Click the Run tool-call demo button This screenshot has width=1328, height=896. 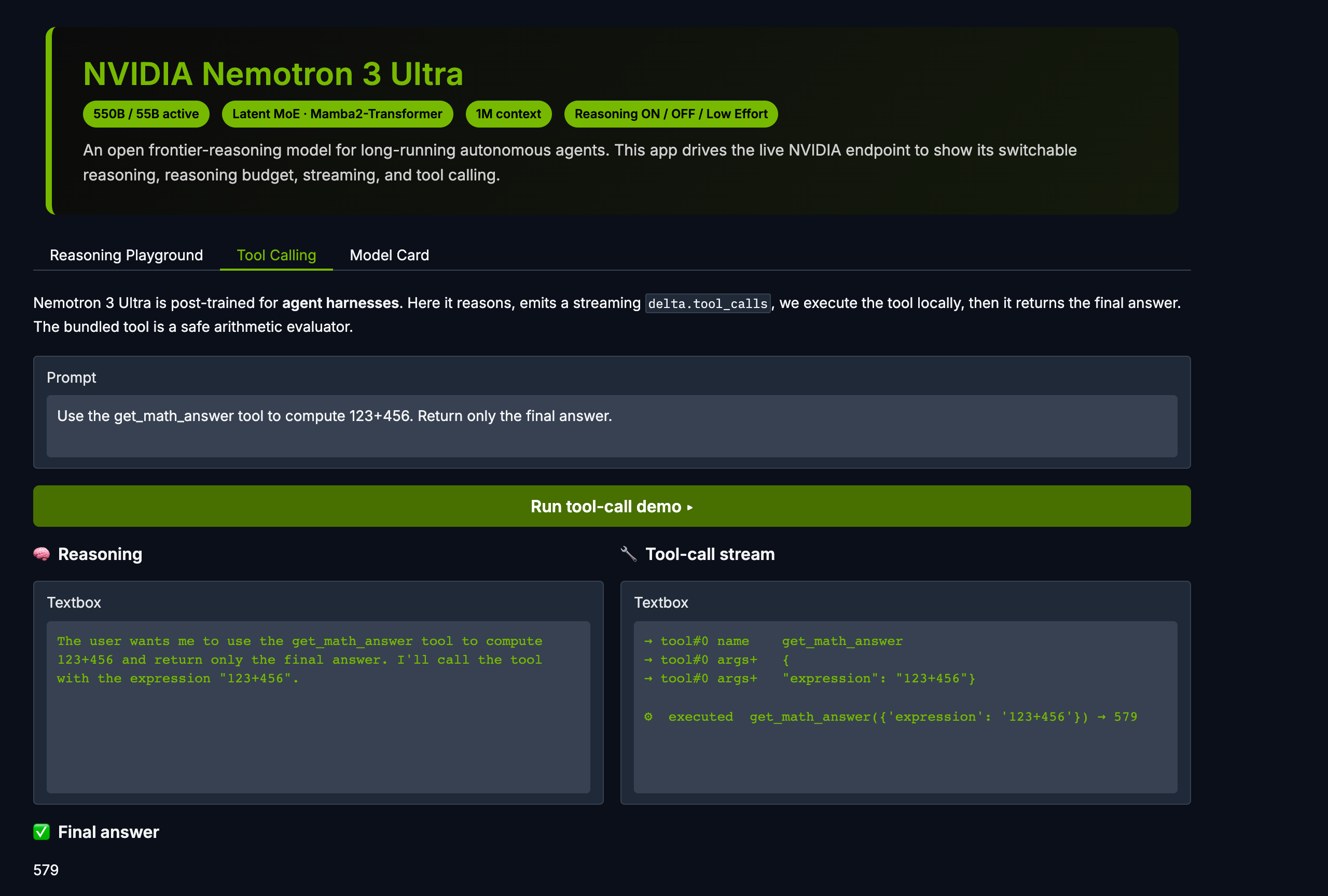point(612,506)
